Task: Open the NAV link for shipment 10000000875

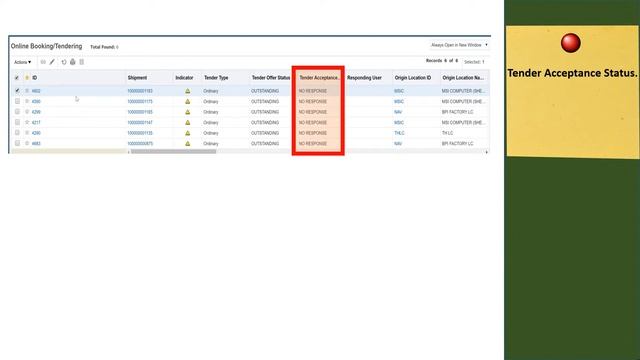Action: click(x=398, y=144)
